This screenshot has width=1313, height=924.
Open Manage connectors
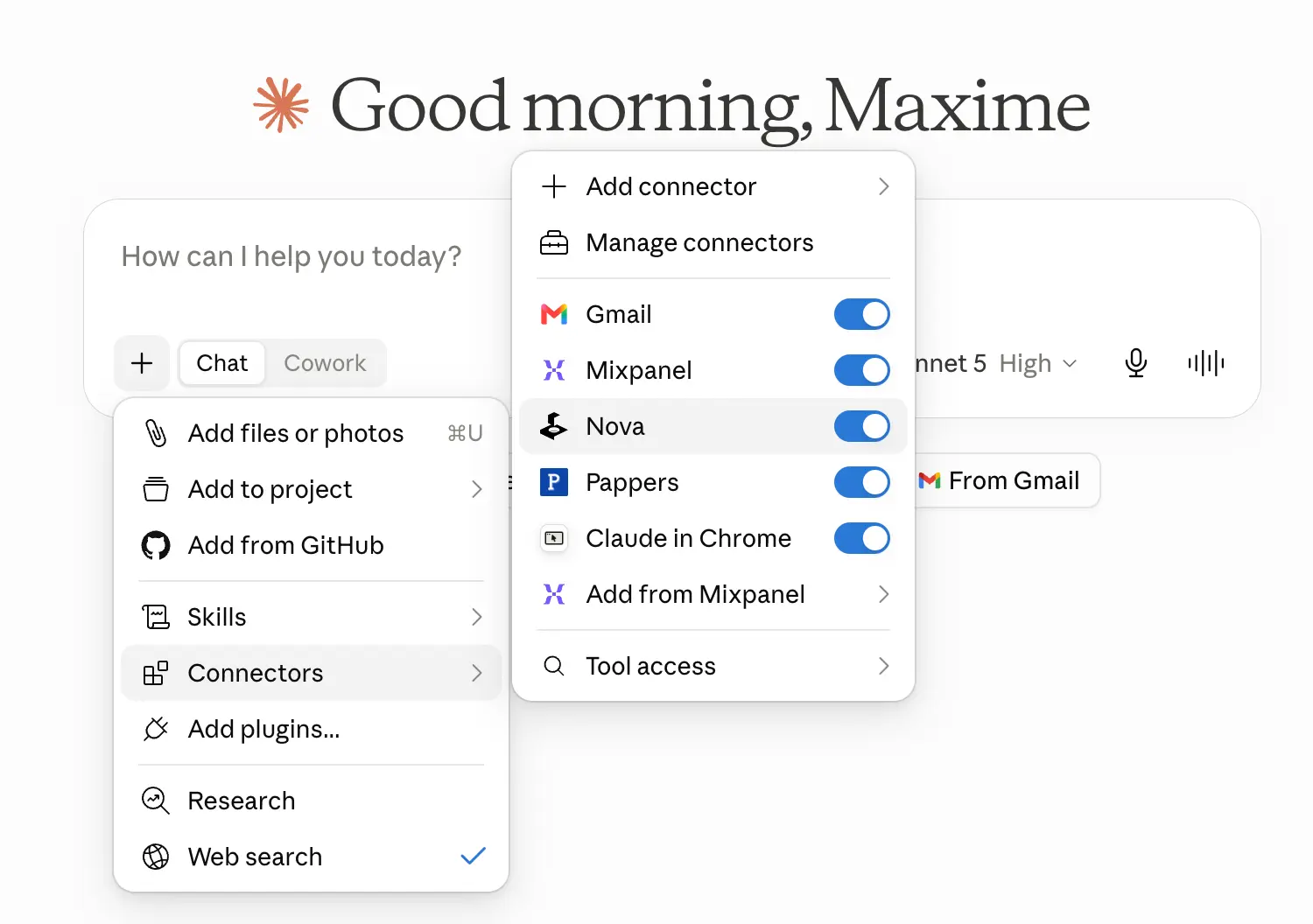pyautogui.click(x=713, y=242)
